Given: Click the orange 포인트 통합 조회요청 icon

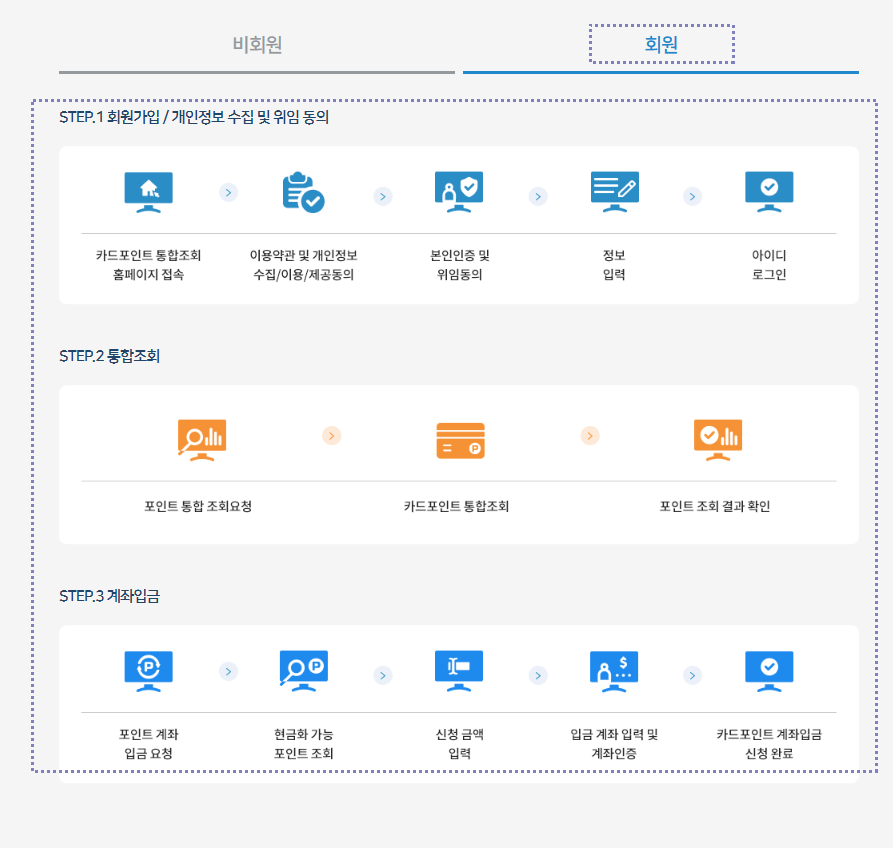Looking at the screenshot, I should [202, 440].
